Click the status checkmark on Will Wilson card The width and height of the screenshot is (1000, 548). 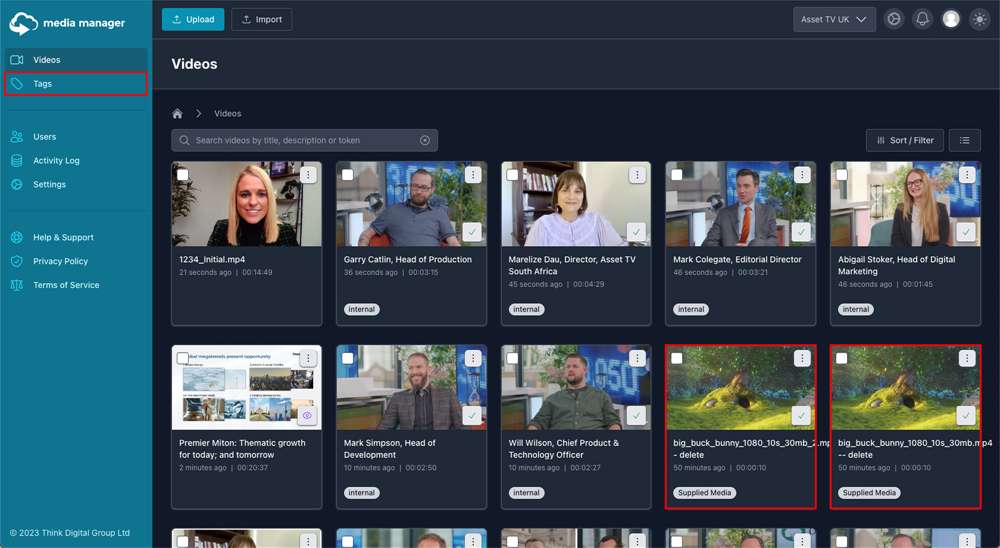(636, 415)
